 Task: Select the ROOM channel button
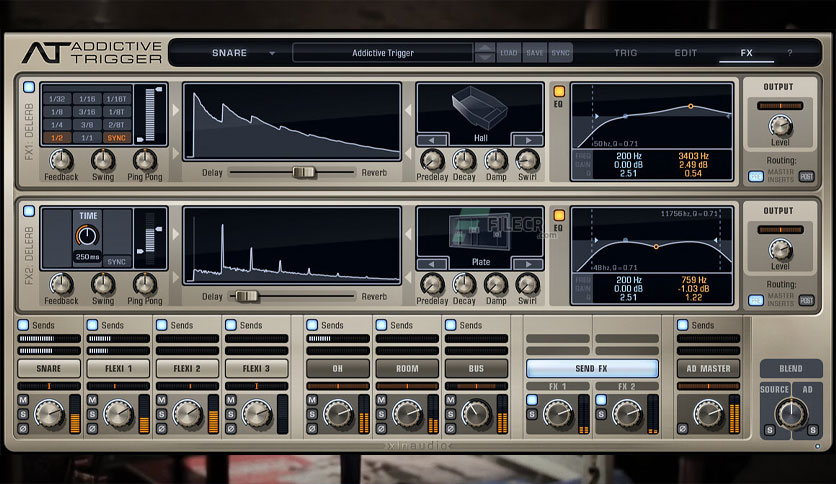[407, 368]
